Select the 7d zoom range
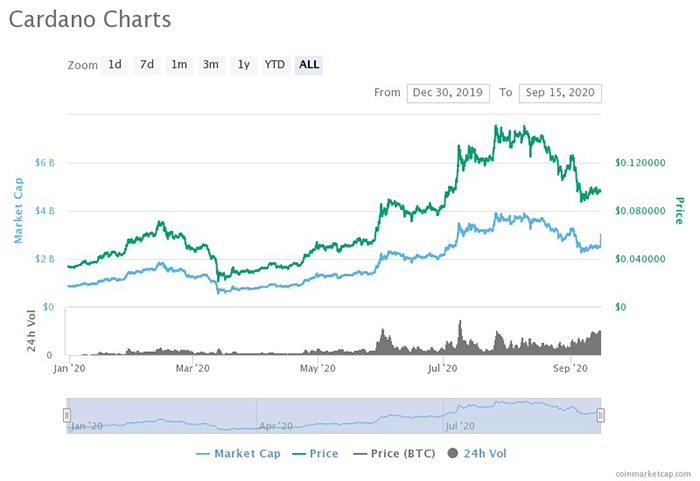Screen dimensions: 700x481 pos(147,65)
